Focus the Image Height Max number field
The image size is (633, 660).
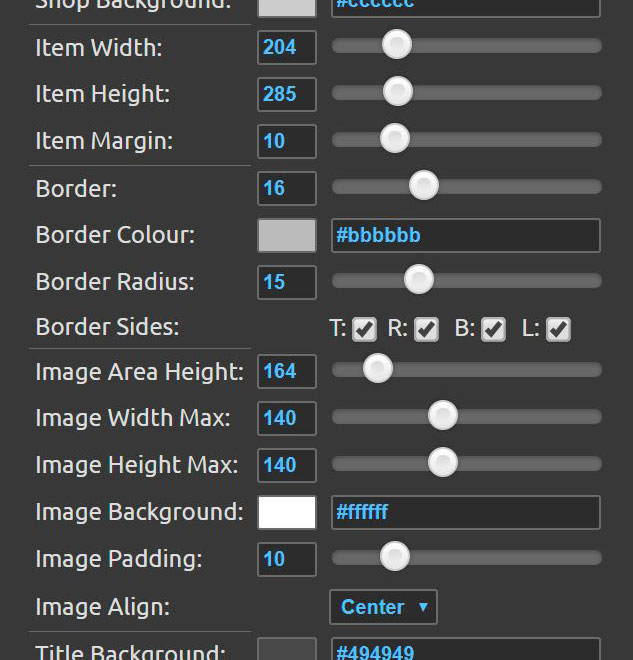click(287, 465)
